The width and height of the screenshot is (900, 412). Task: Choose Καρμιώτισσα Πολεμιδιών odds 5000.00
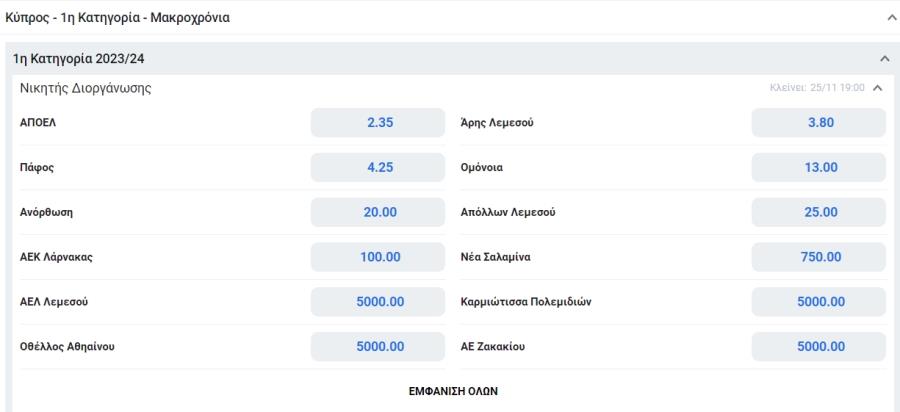pos(818,302)
